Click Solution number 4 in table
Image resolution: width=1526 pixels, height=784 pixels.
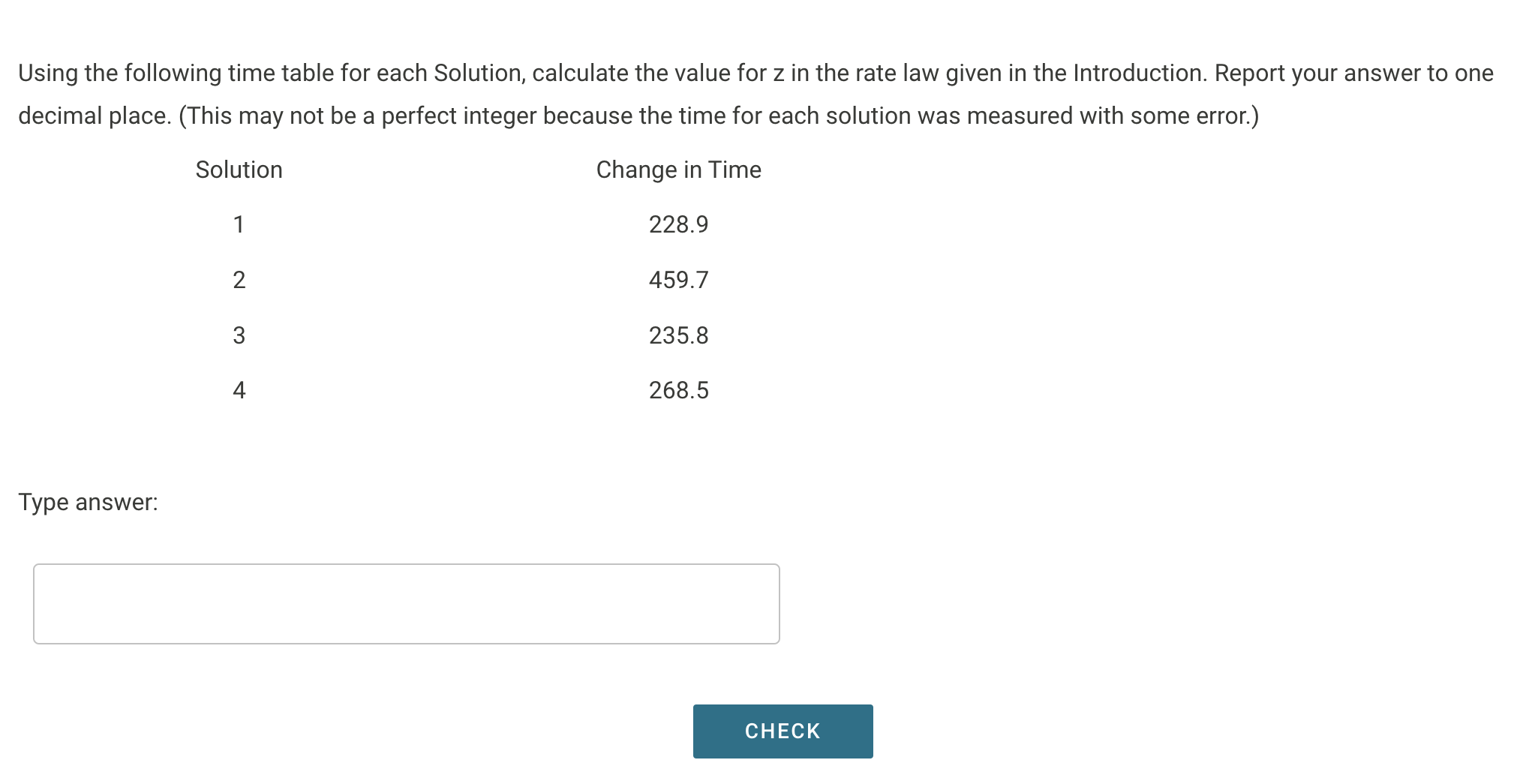pyautogui.click(x=239, y=390)
